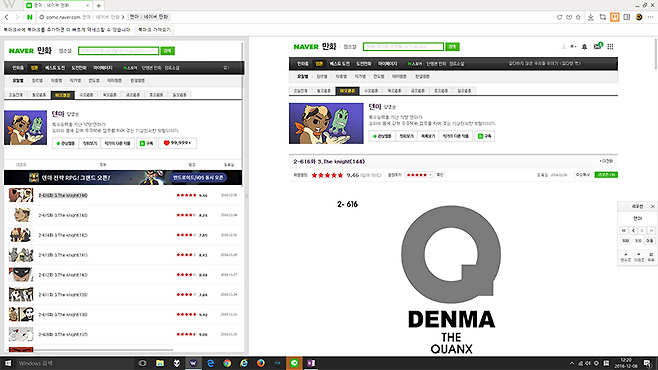Click the browser address bar
Image resolution: width=658 pixels, height=370 pixels.
(x=294, y=17)
